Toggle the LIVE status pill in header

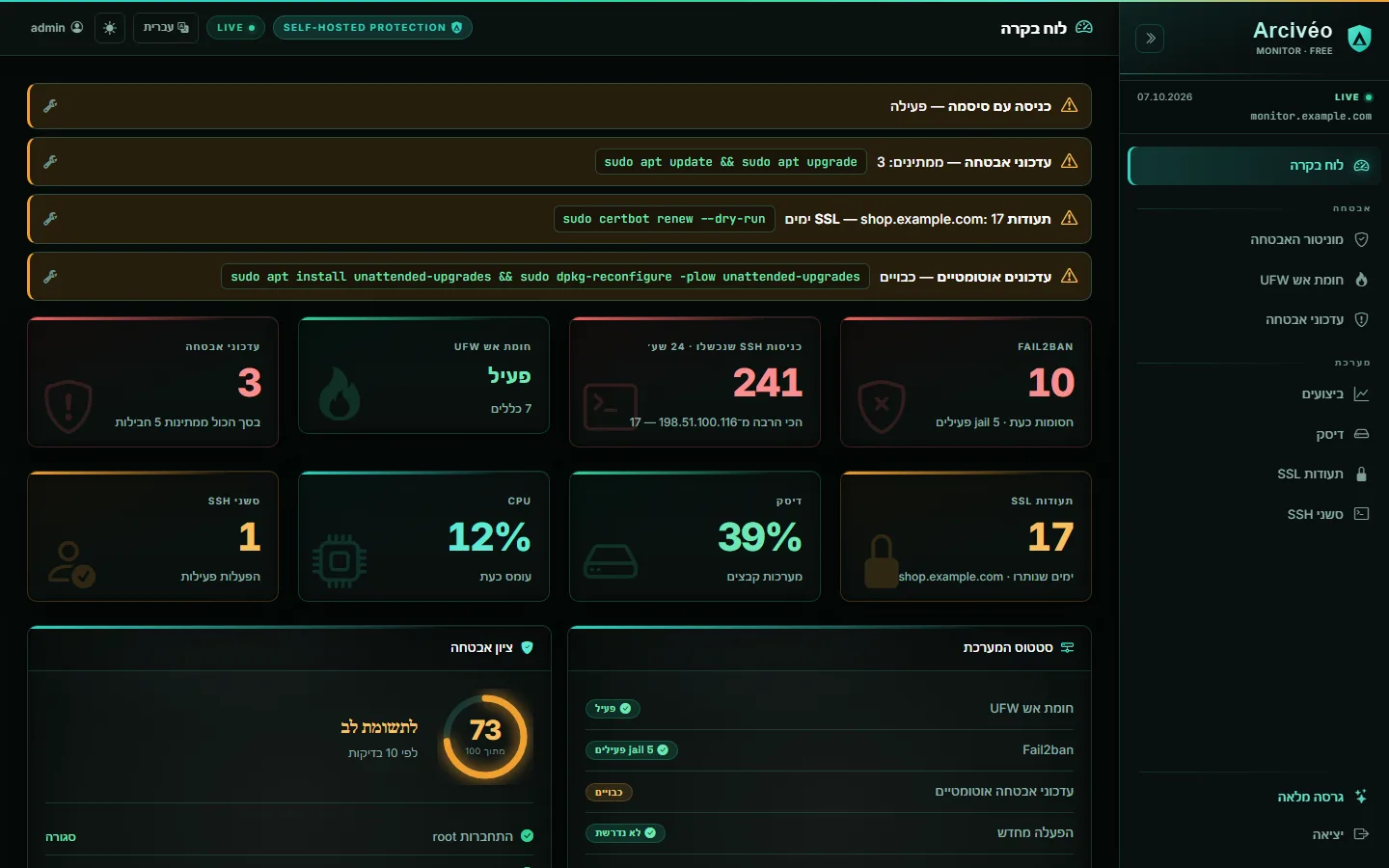(235, 28)
